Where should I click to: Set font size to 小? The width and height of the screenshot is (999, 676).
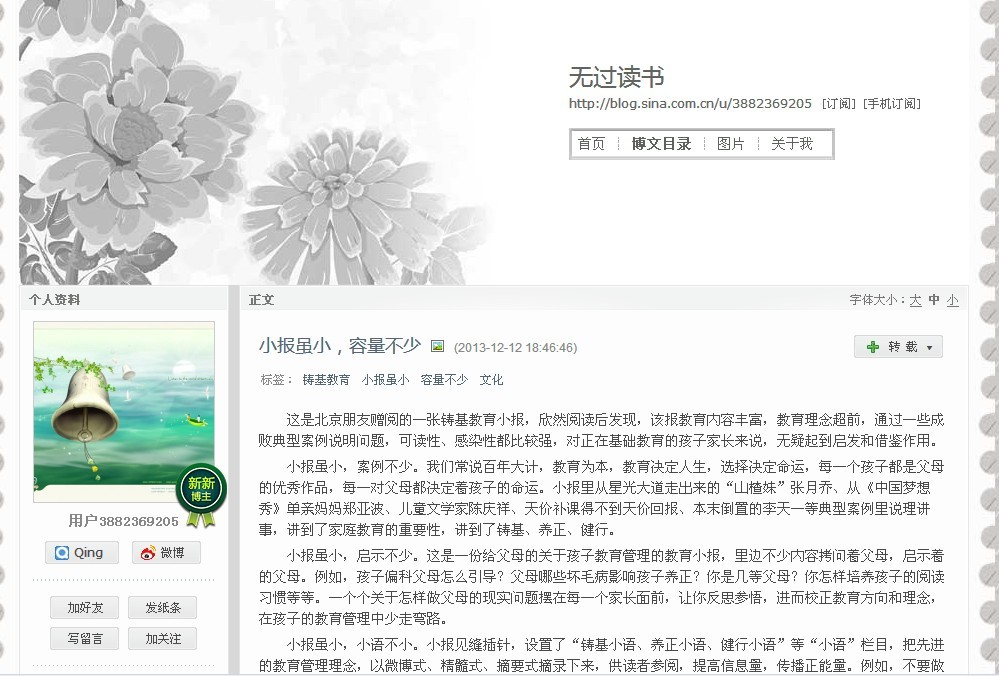[x=952, y=300]
